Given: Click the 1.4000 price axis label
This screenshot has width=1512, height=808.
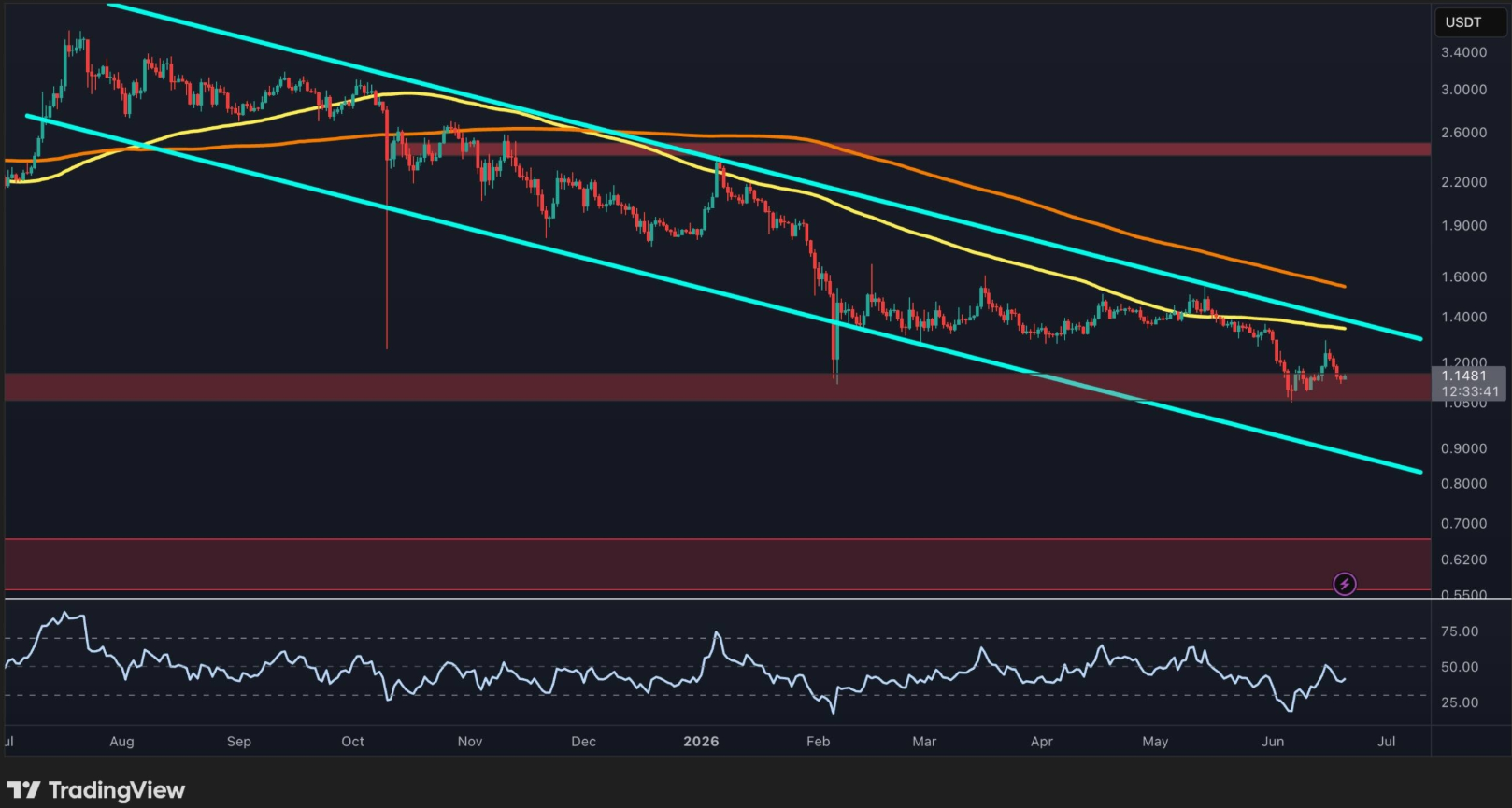Looking at the screenshot, I should click(1463, 318).
